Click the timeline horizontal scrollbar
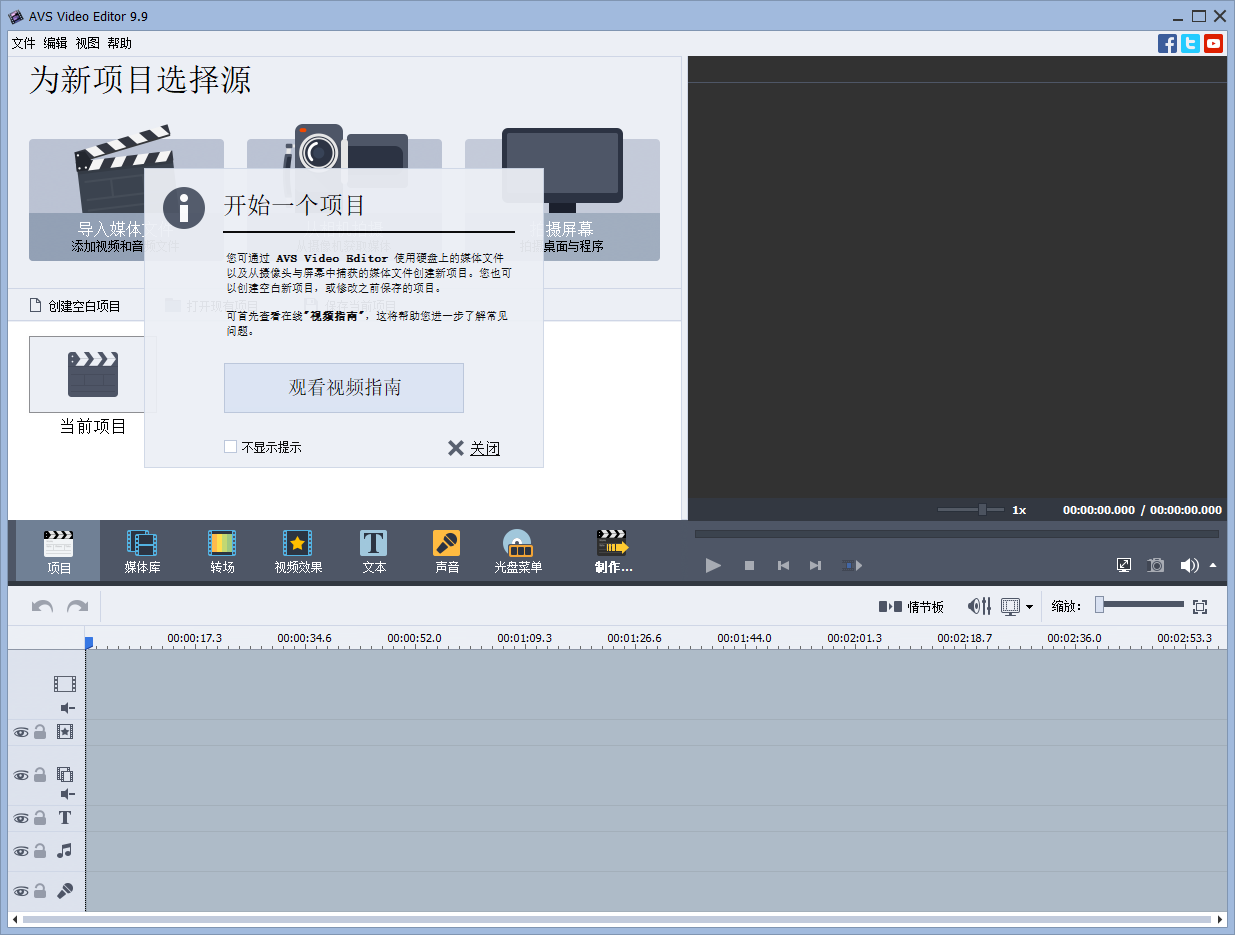 (617, 919)
